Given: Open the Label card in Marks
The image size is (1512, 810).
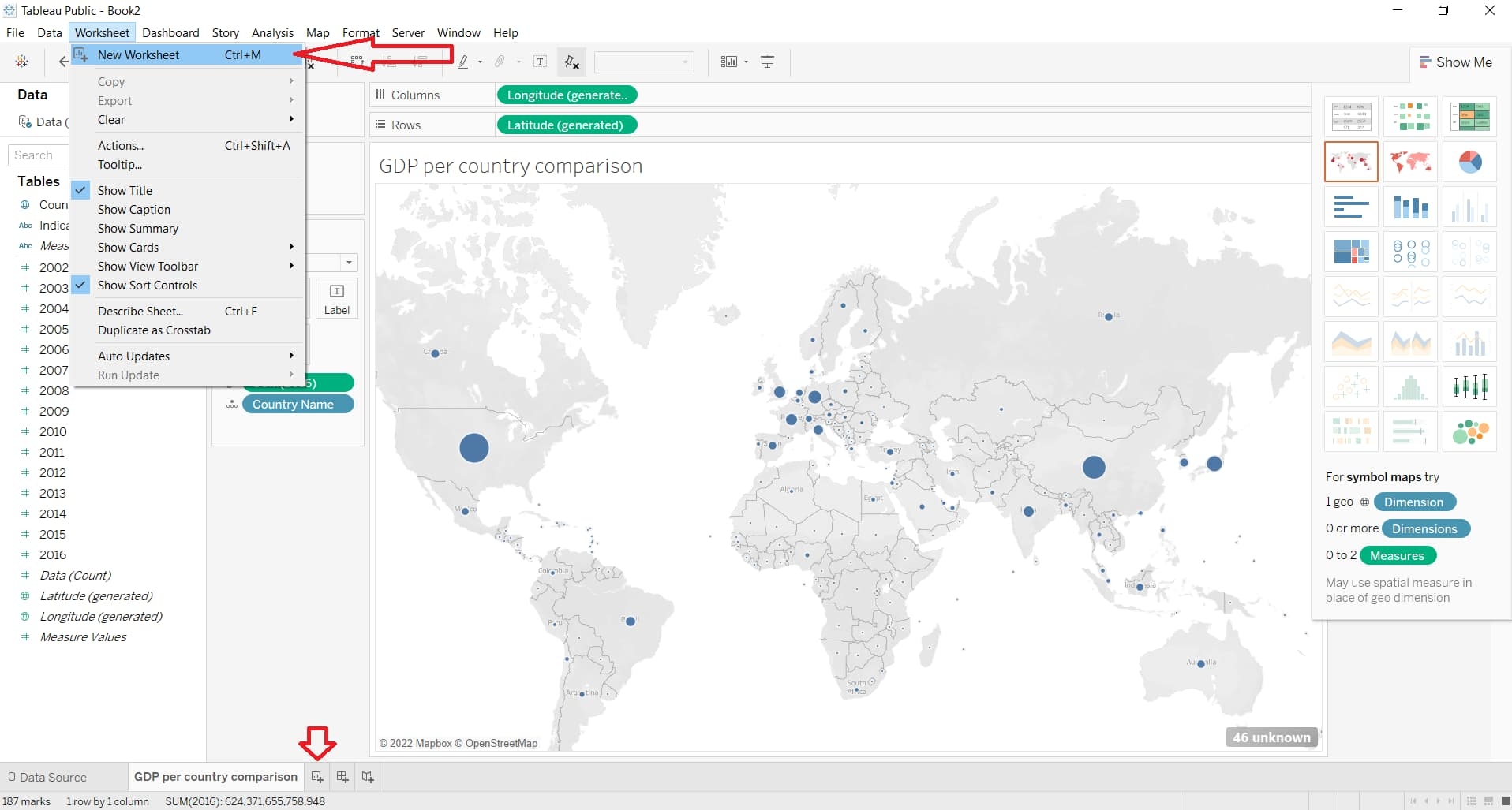Looking at the screenshot, I should tap(337, 298).
